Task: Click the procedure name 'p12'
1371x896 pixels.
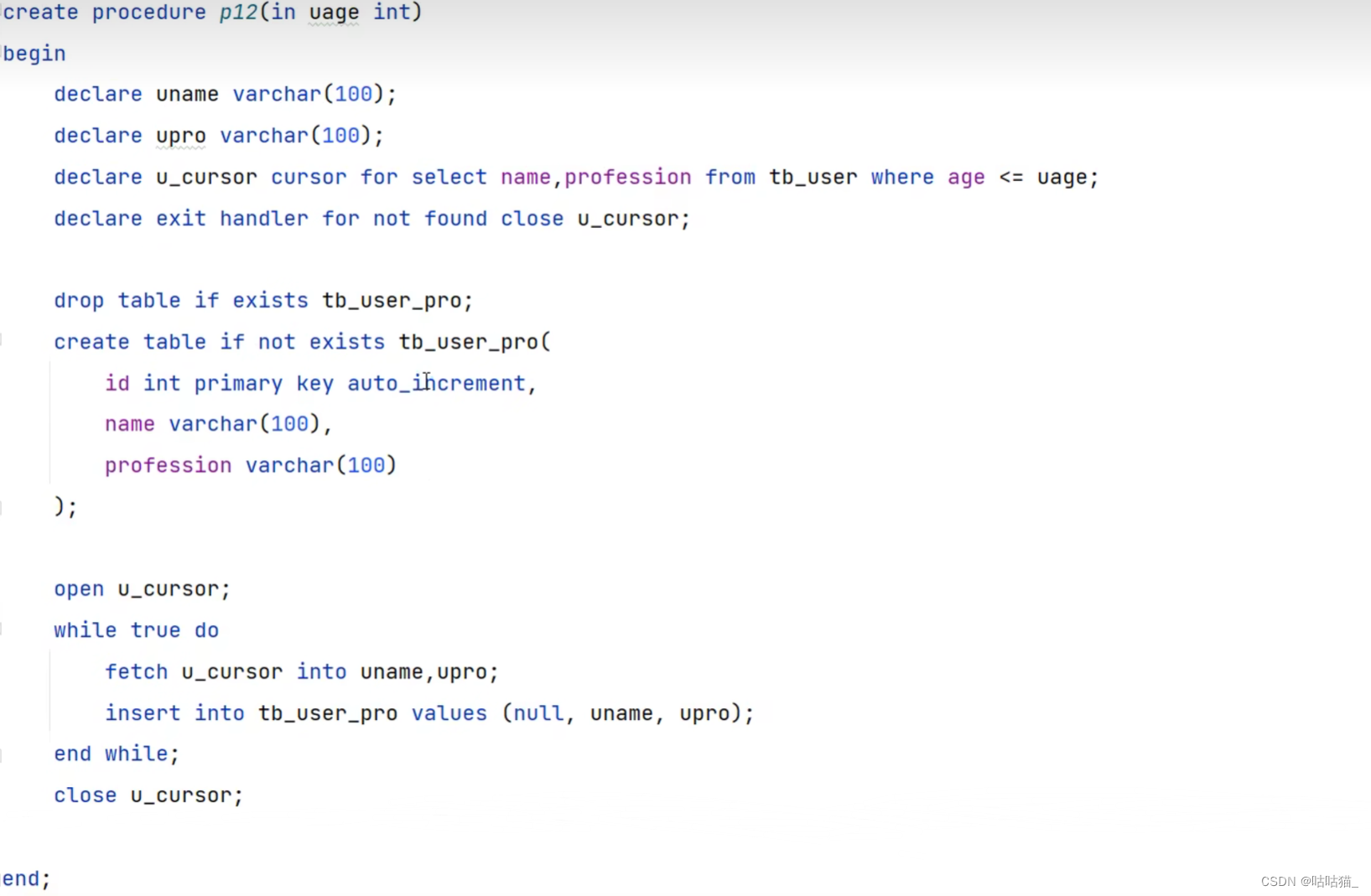Action: click(x=238, y=13)
